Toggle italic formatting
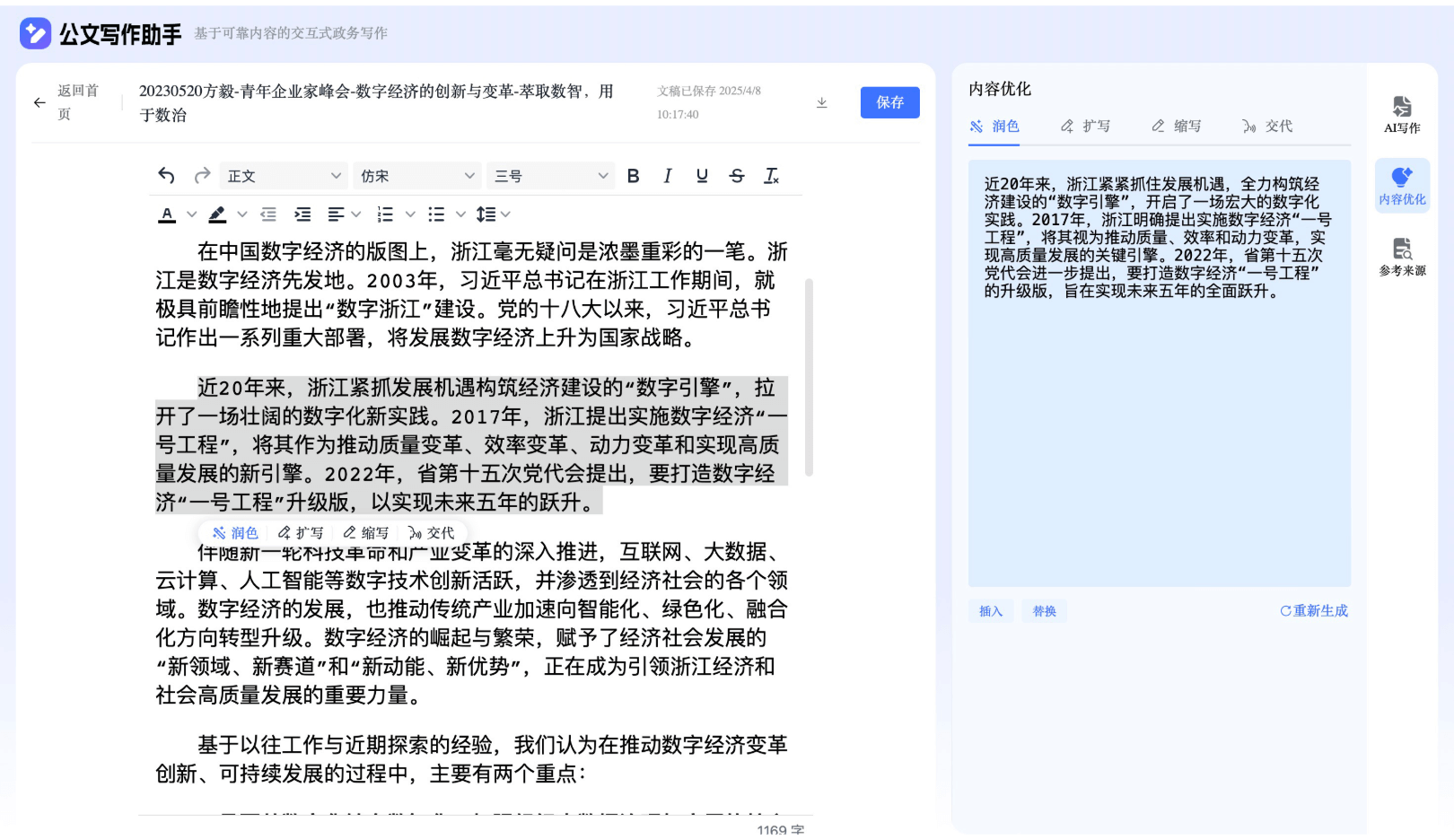Viewport: 1454px width, 840px height. tap(668, 176)
